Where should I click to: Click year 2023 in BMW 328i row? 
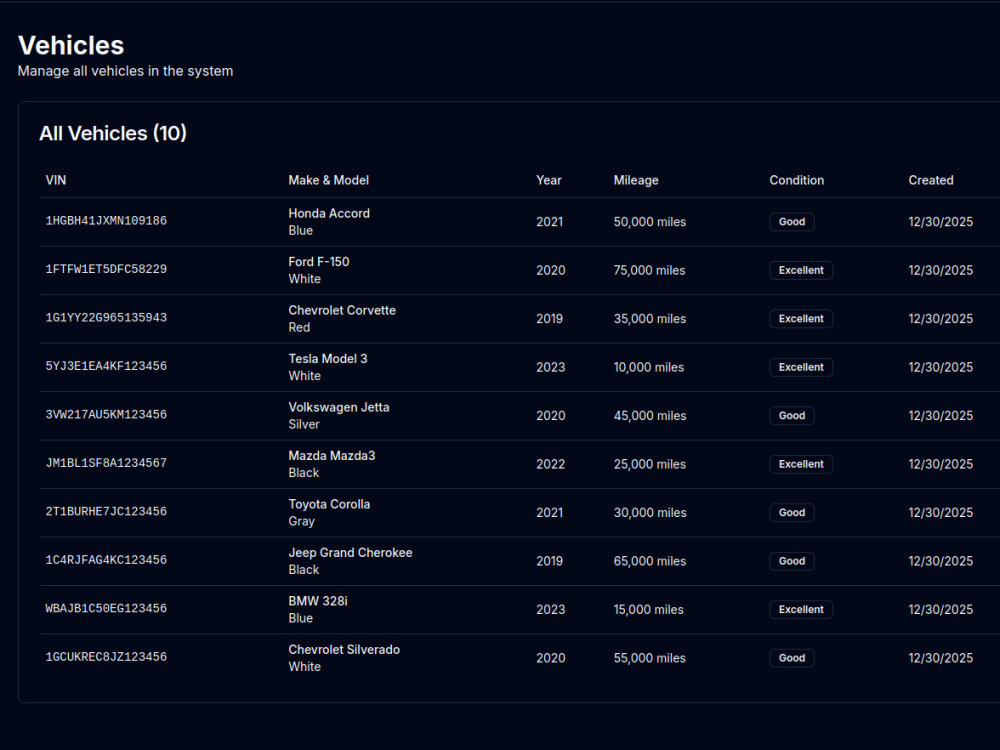tap(550, 610)
